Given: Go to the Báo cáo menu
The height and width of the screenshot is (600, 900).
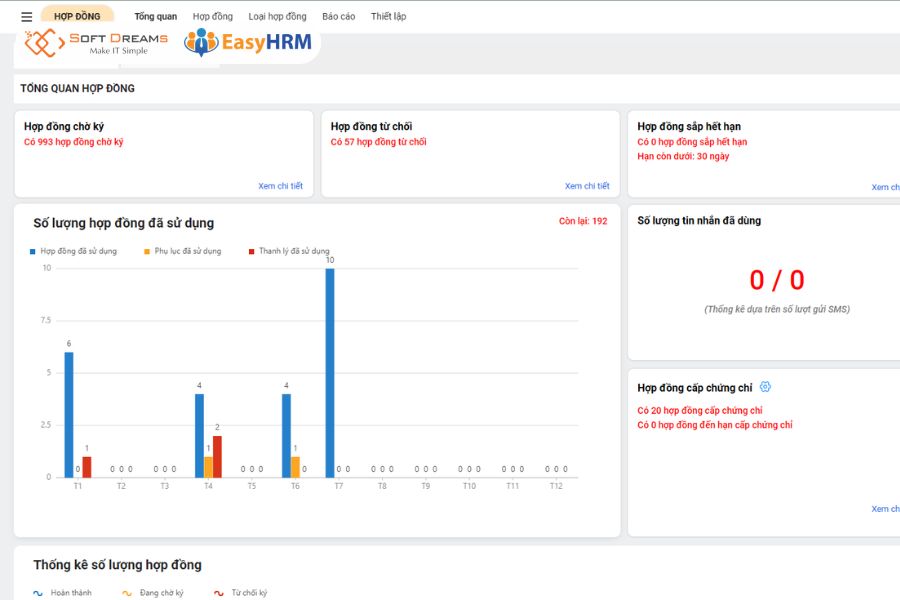Looking at the screenshot, I should (x=339, y=17).
